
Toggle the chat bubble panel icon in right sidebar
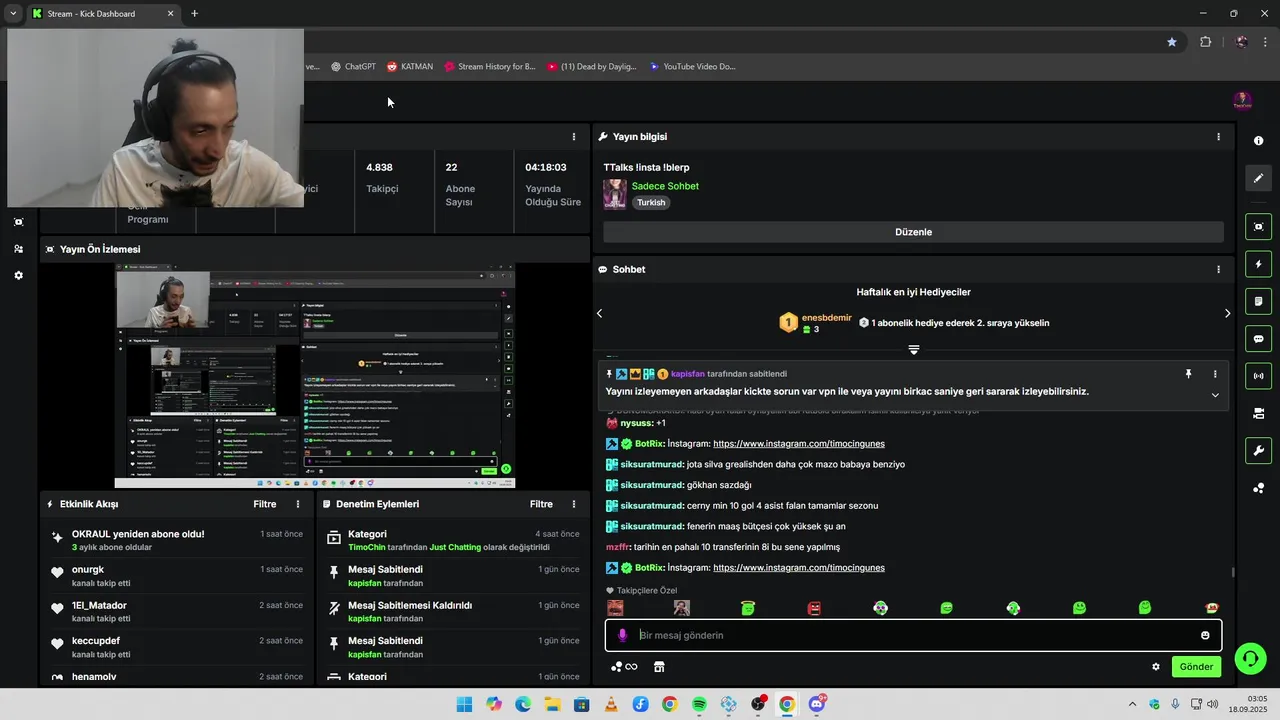coord(1258,339)
